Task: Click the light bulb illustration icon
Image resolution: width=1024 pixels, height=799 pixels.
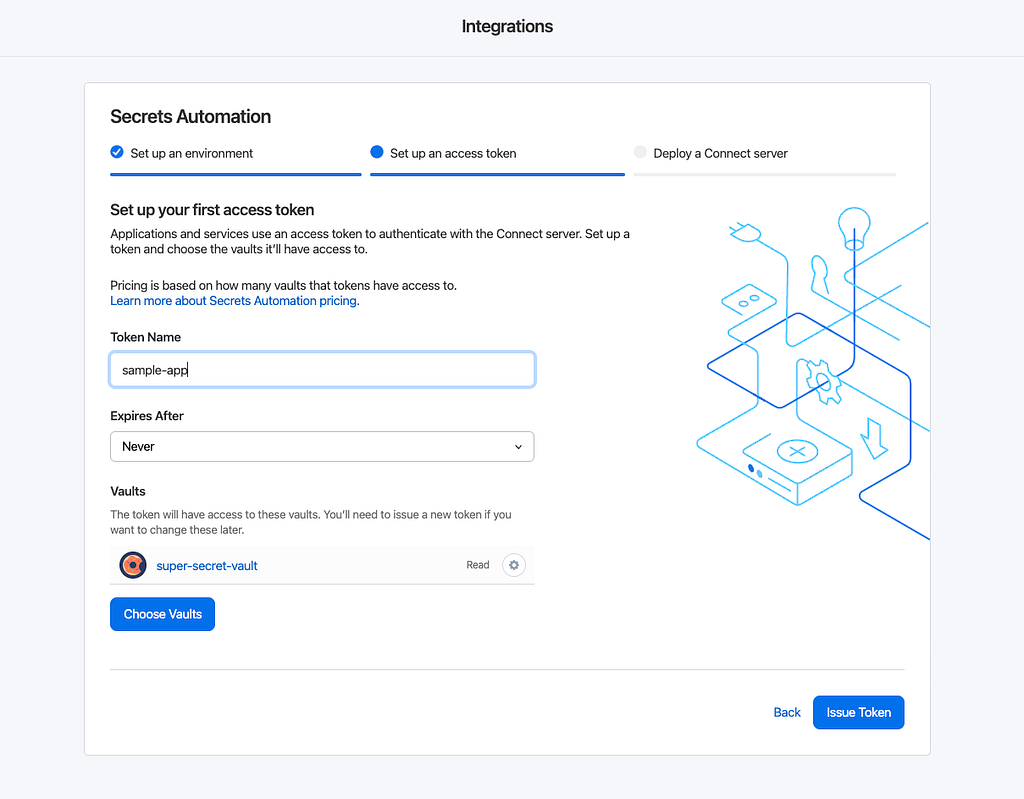Action: click(853, 226)
